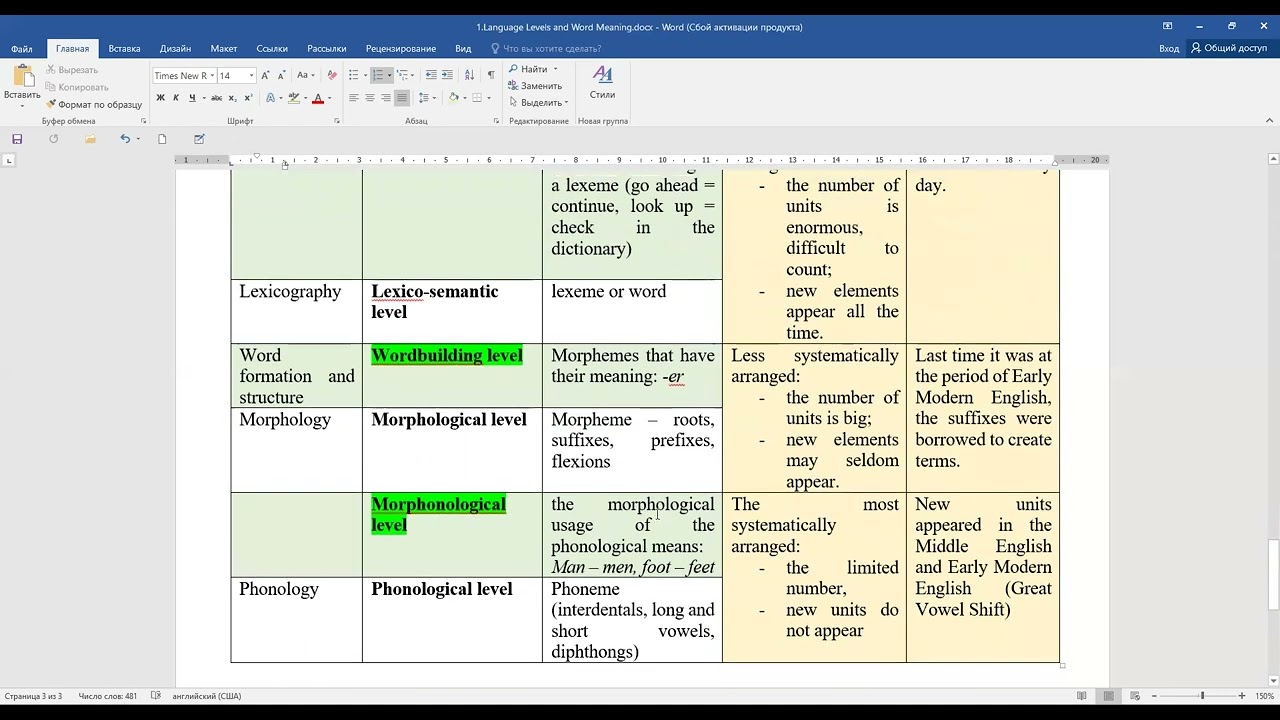The image size is (1280, 720).
Task: Click Найти (Find) in the Editing group
Action: point(529,69)
